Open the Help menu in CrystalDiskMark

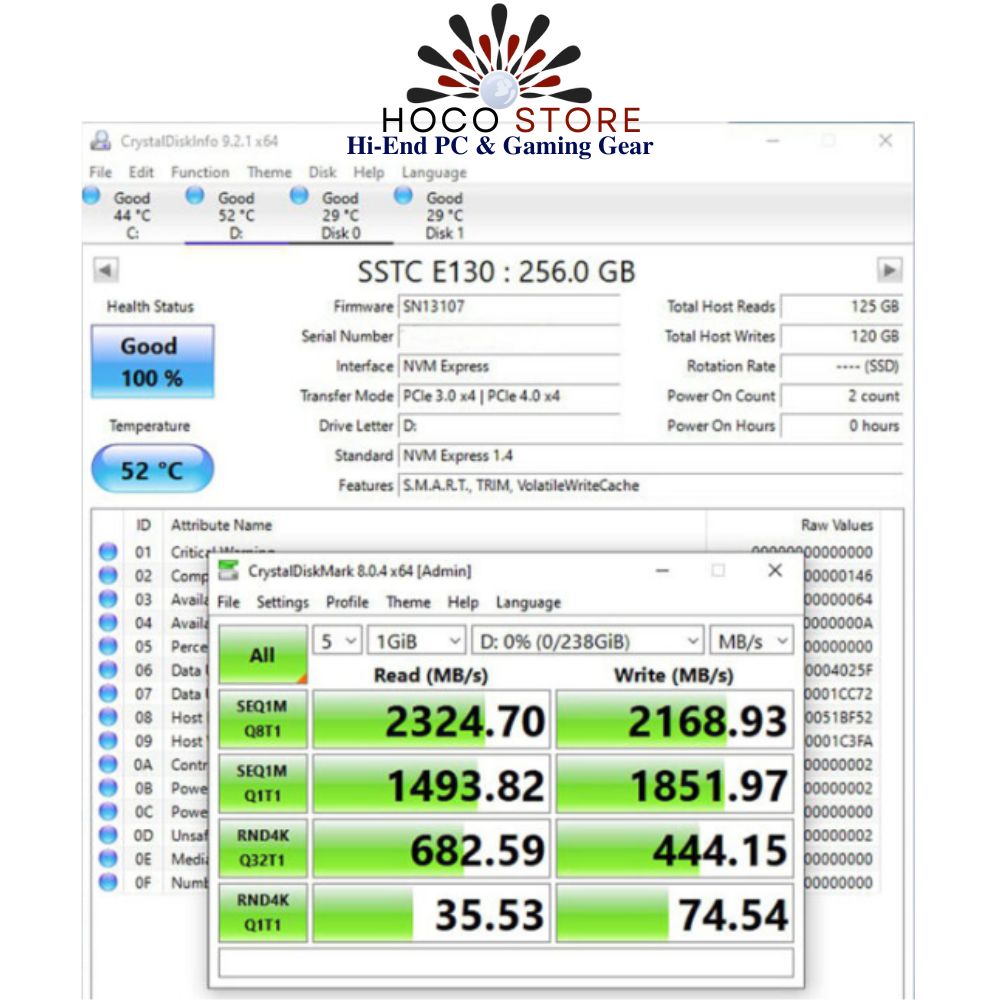click(x=462, y=602)
